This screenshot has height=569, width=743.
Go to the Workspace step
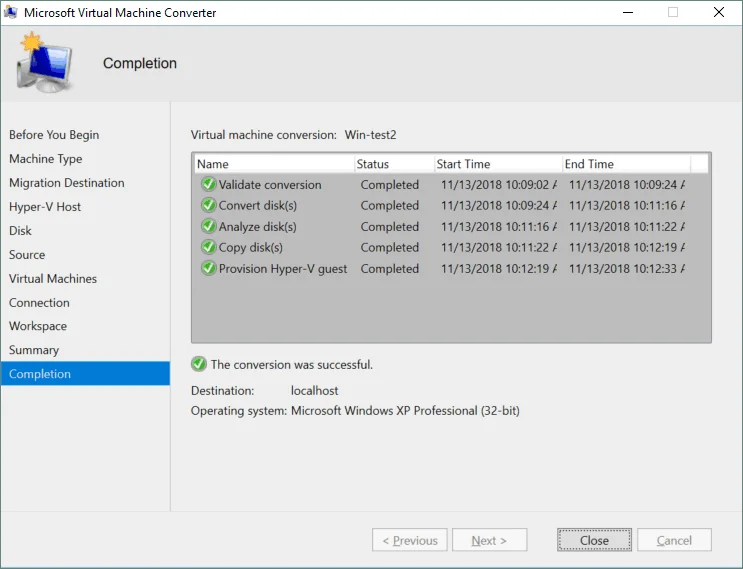[38, 326]
